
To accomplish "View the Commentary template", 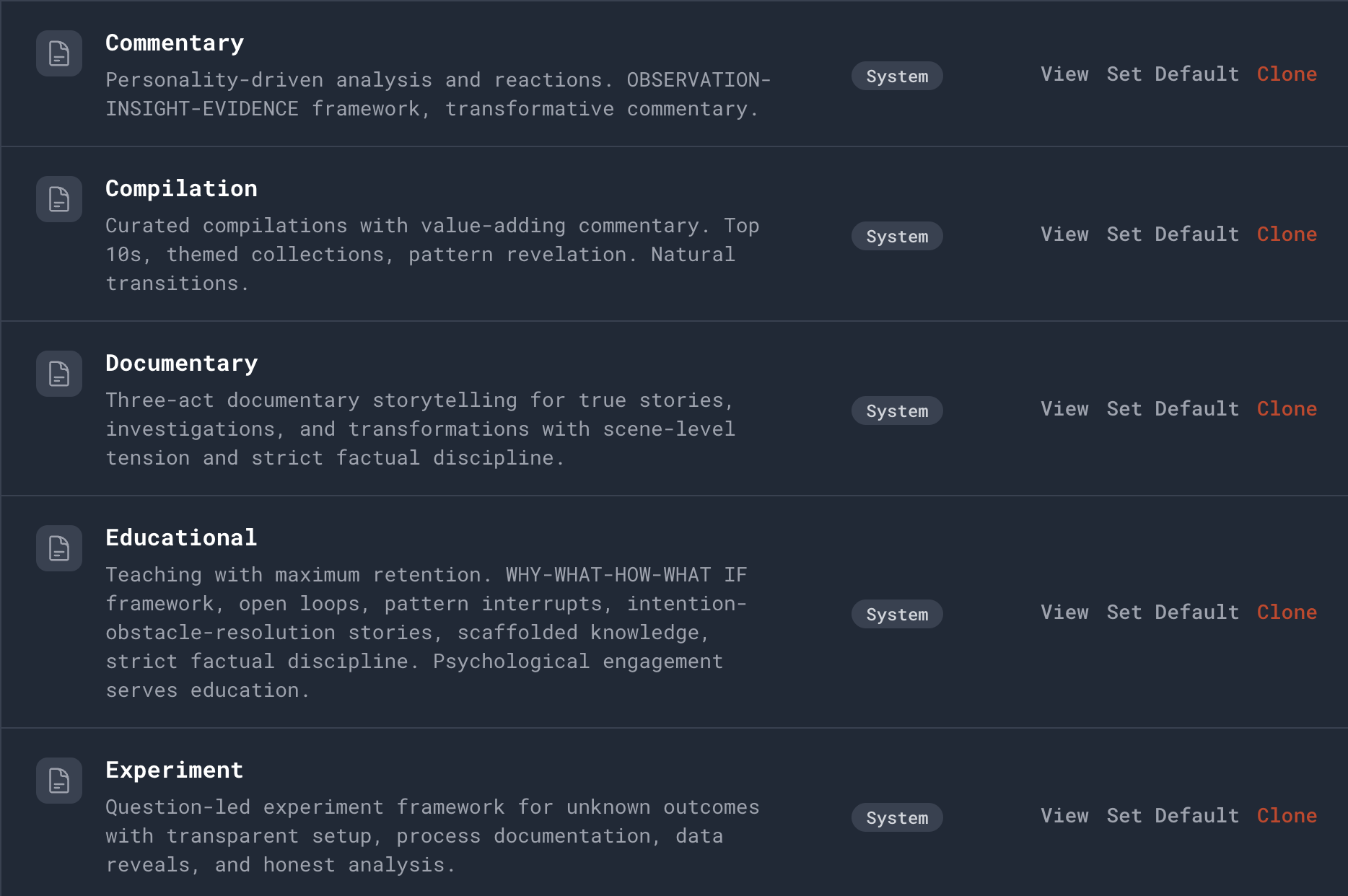I will [1064, 74].
